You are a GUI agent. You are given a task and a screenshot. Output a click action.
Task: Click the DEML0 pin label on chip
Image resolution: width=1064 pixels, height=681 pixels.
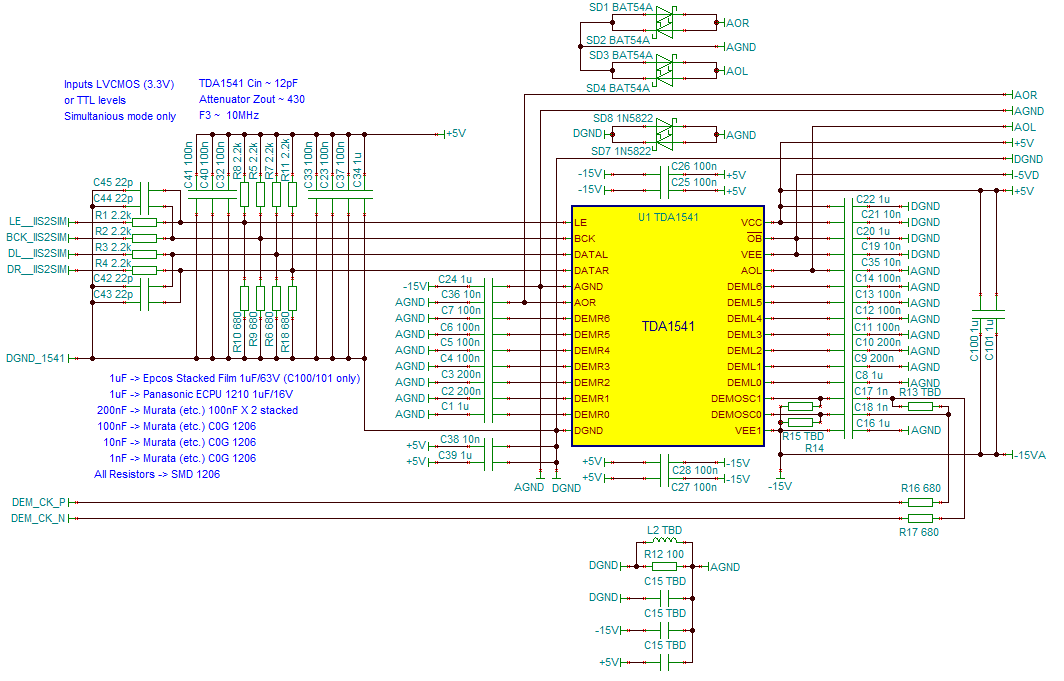(744, 383)
